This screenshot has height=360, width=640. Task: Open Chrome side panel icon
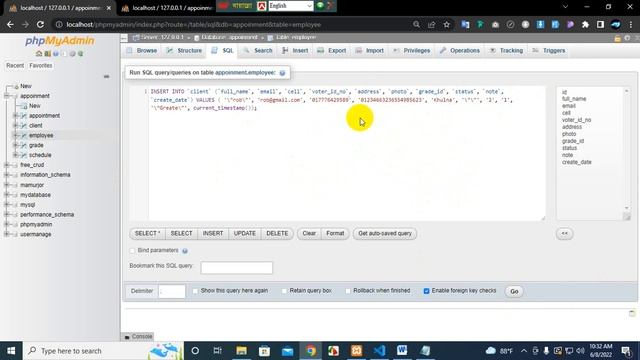coord(600,24)
